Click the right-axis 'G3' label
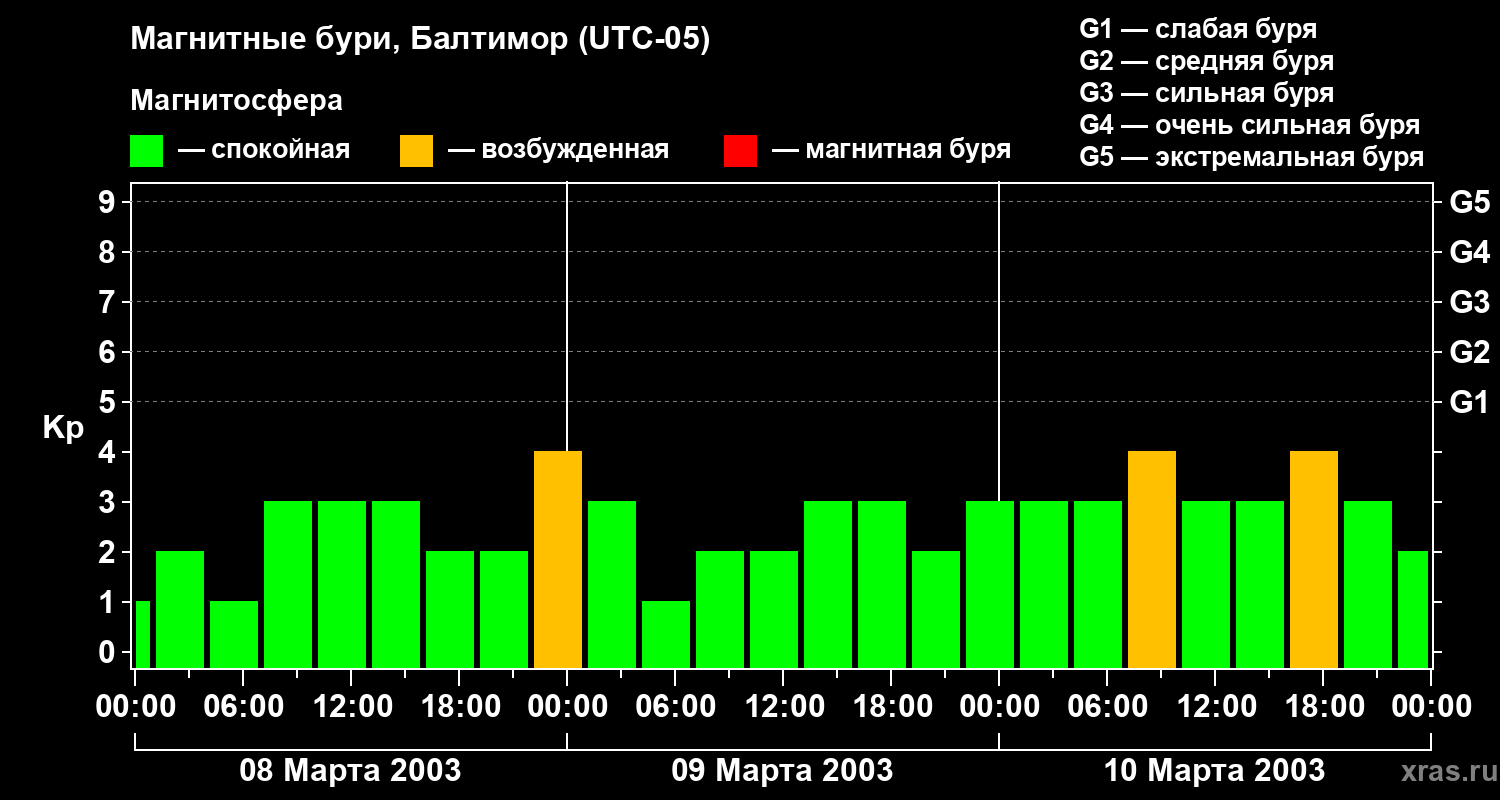The height and width of the screenshot is (800, 1500). coord(1469,302)
